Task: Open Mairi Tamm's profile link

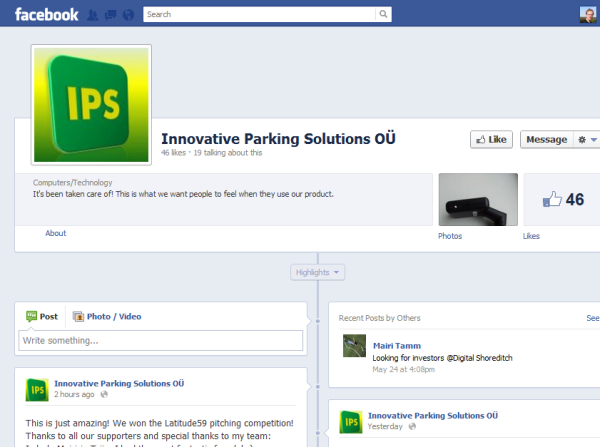Action: [397, 346]
